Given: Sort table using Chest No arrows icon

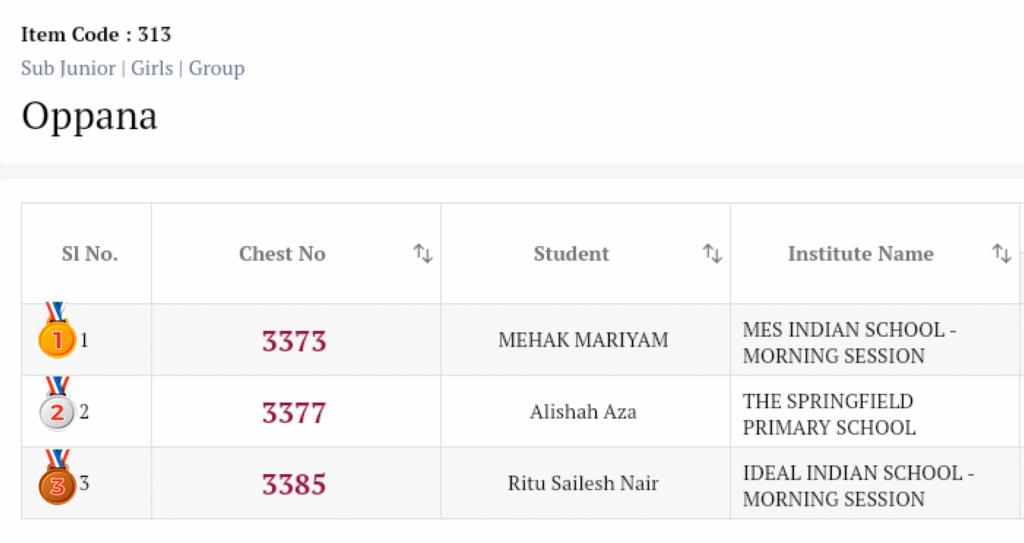Looking at the screenshot, I should click(x=423, y=254).
